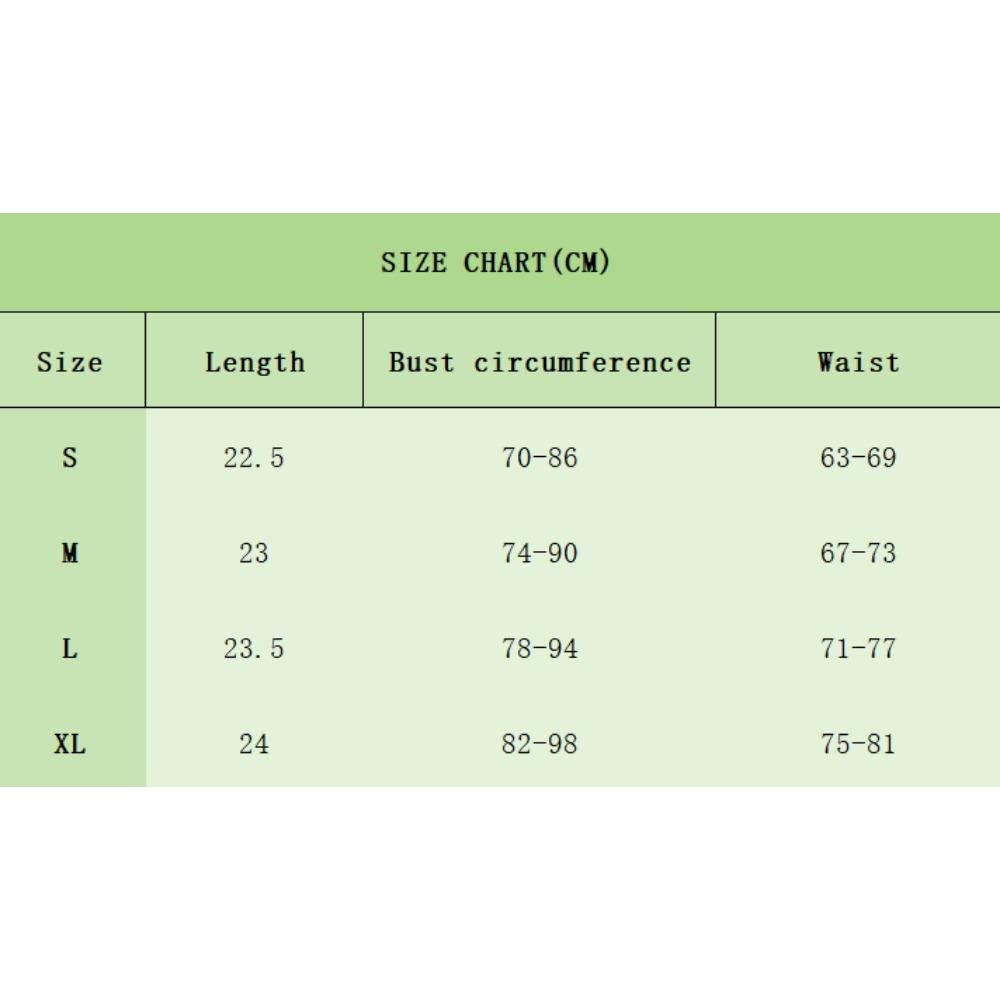Select the 67-73 waist measurement
Viewport: 1000px width, 1000px height.
858,553
